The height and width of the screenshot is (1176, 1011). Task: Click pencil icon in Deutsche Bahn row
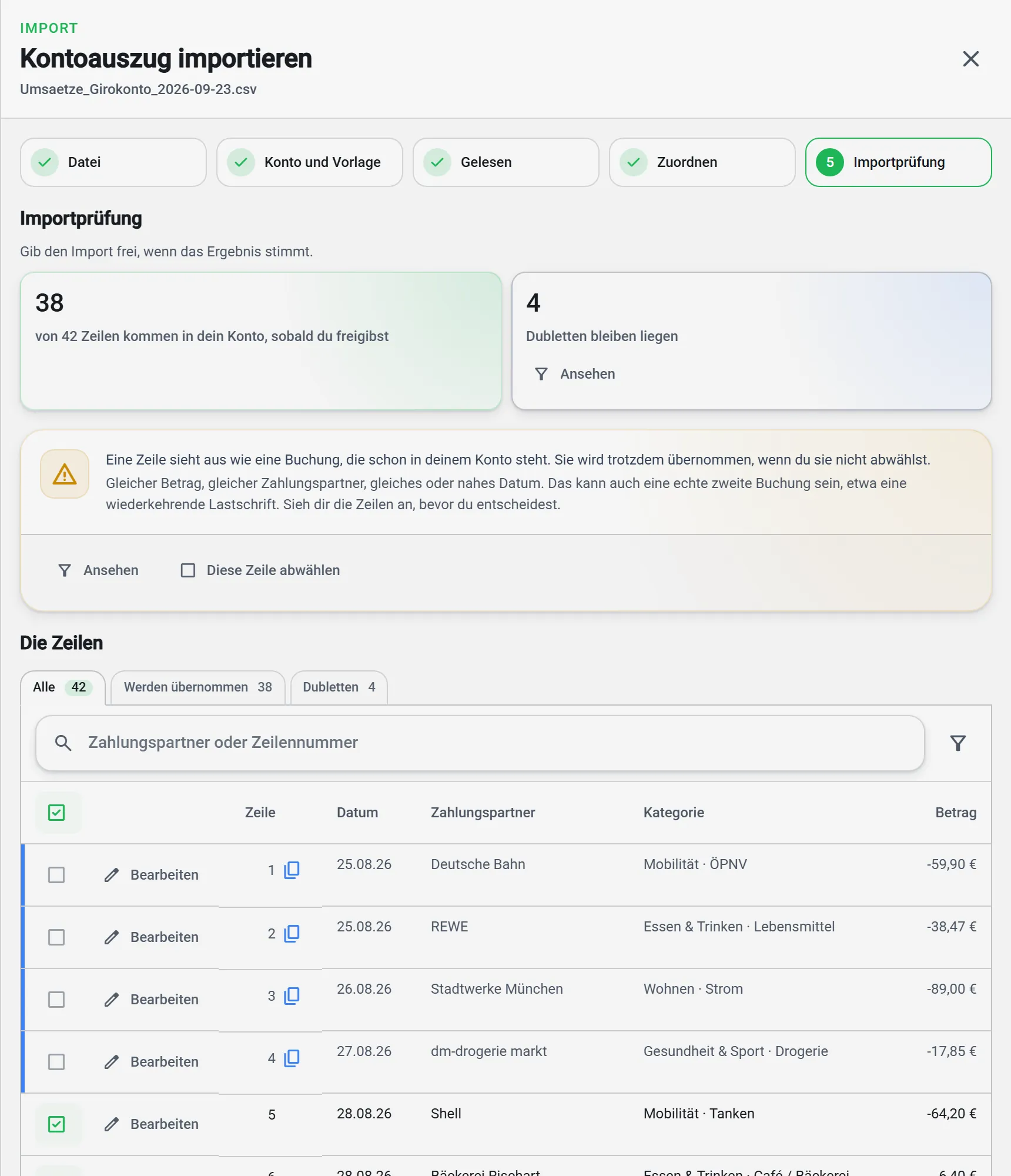(112, 875)
